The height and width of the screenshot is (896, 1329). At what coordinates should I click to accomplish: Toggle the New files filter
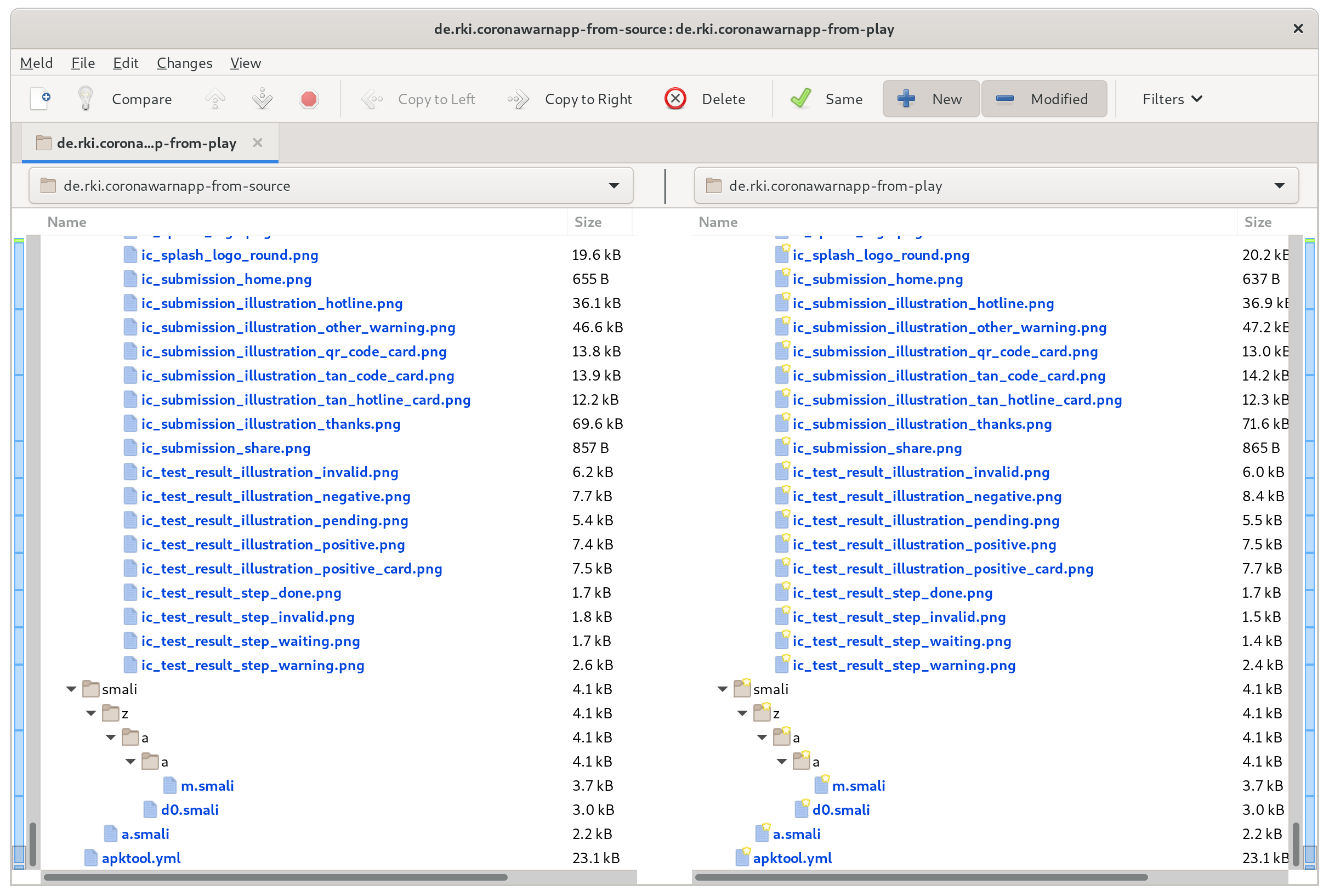[930, 99]
